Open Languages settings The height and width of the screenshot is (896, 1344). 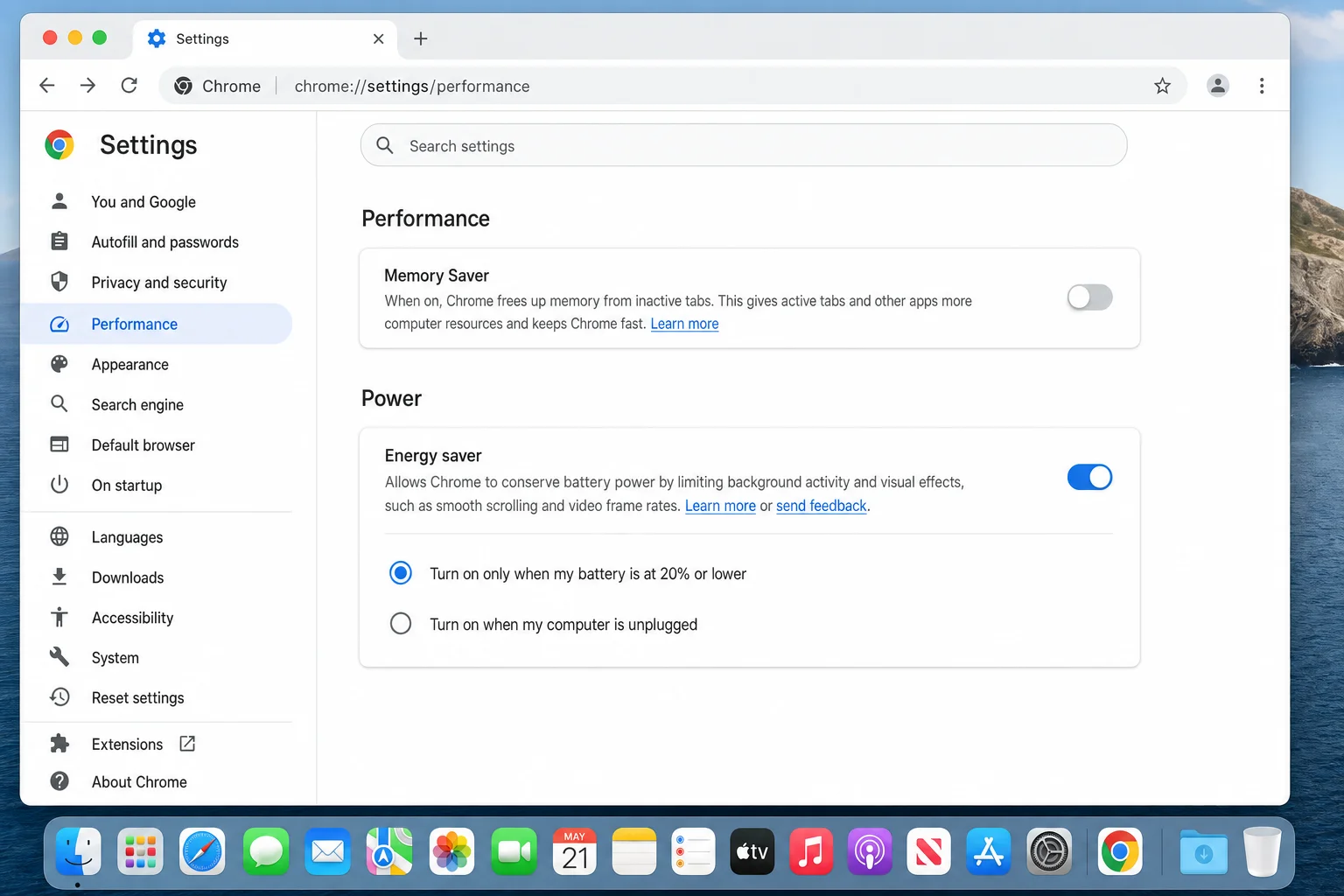[156, 536]
